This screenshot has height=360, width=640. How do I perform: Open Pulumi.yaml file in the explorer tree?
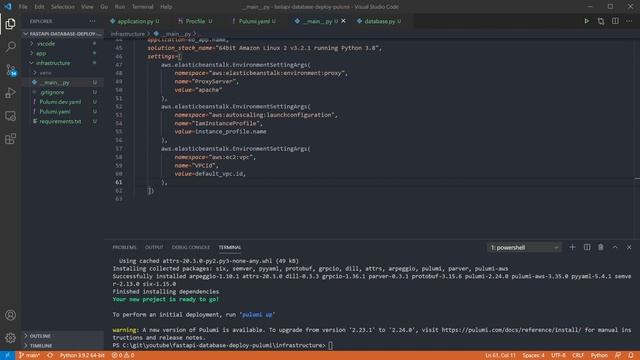[62, 111]
